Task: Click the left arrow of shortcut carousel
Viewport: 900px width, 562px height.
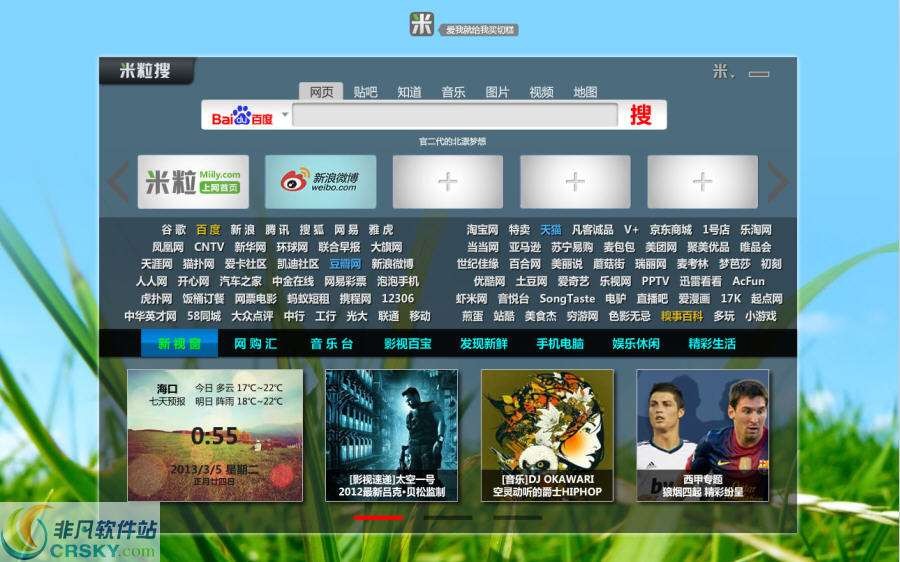Action: pyautogui.click(x=119, y=182)
